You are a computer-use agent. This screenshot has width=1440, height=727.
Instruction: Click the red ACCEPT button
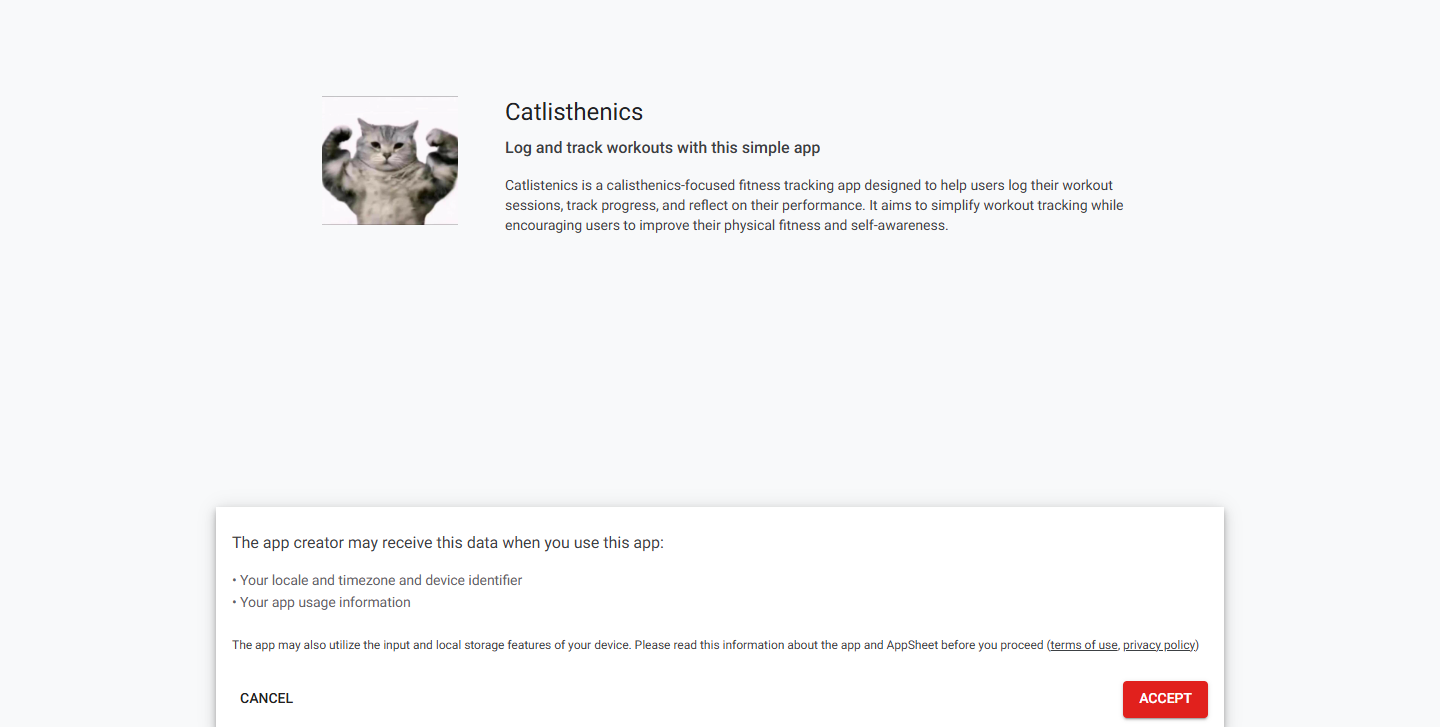pyautogui.click(x=1165, y=699)
